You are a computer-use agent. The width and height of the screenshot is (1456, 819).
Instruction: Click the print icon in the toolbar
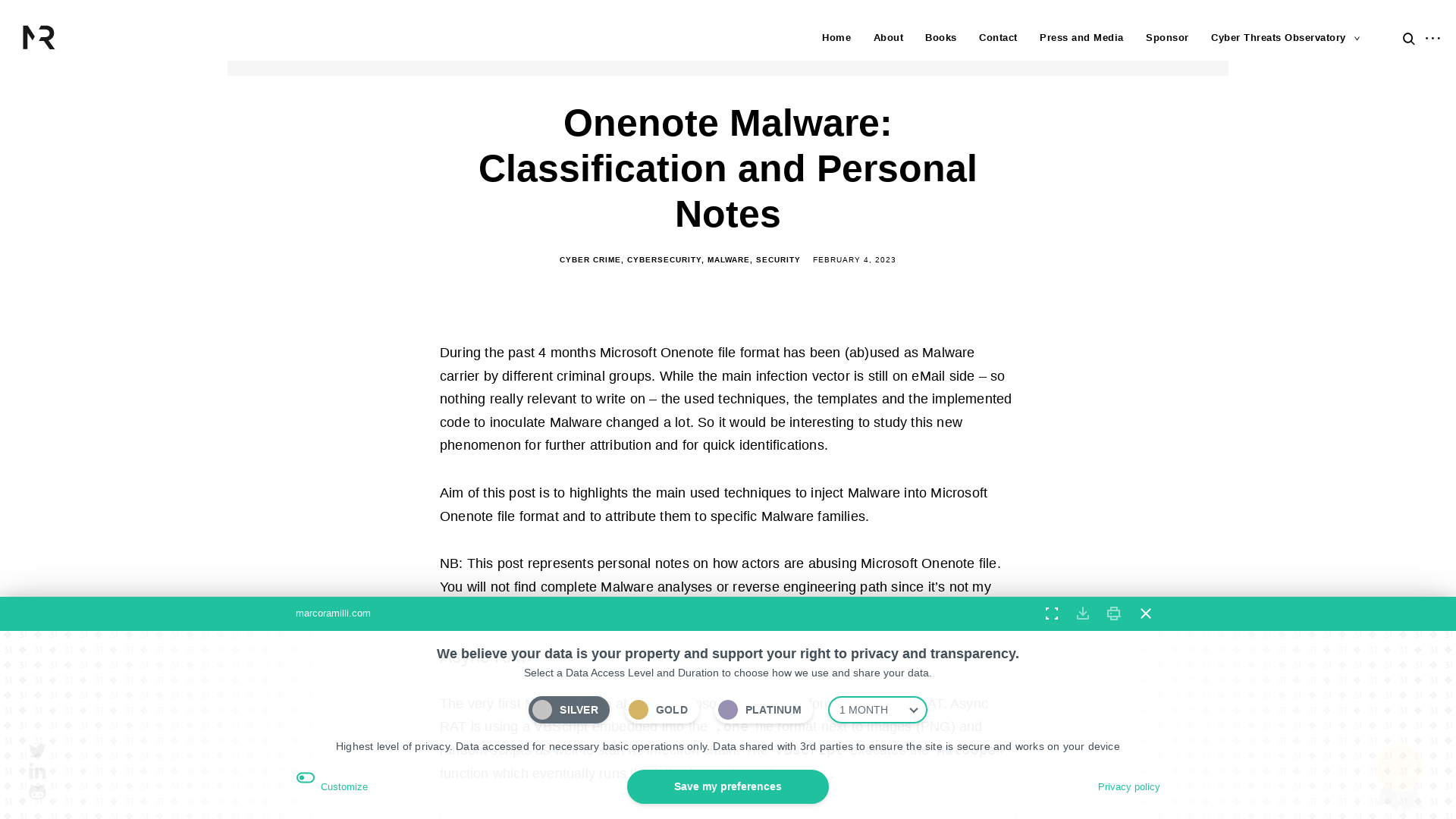[1114, 613]
